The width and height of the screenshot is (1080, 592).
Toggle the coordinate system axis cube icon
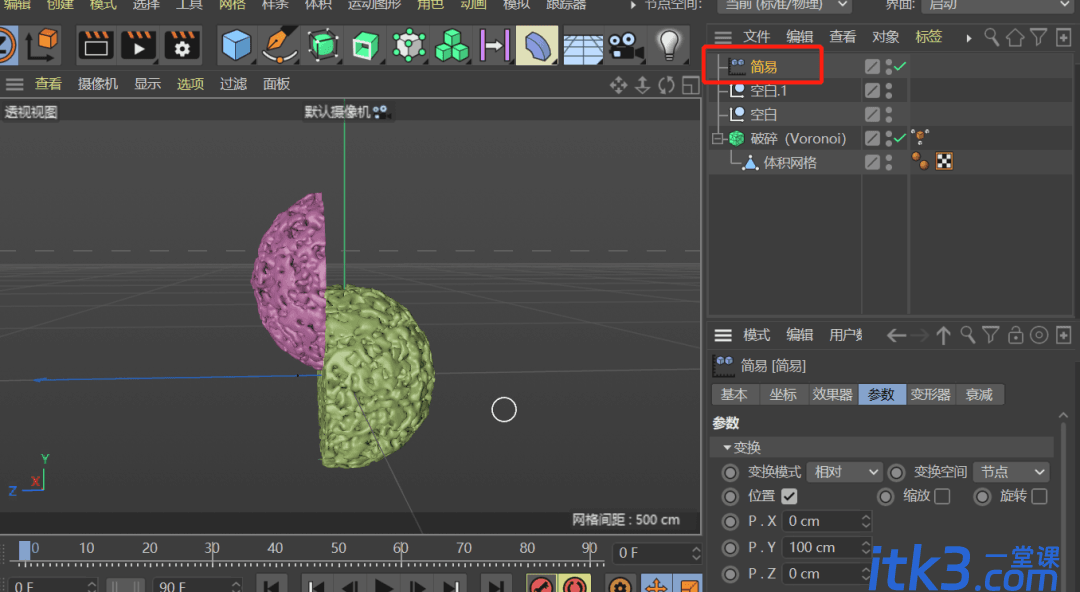pyautogui.click(x=43, y=45)
